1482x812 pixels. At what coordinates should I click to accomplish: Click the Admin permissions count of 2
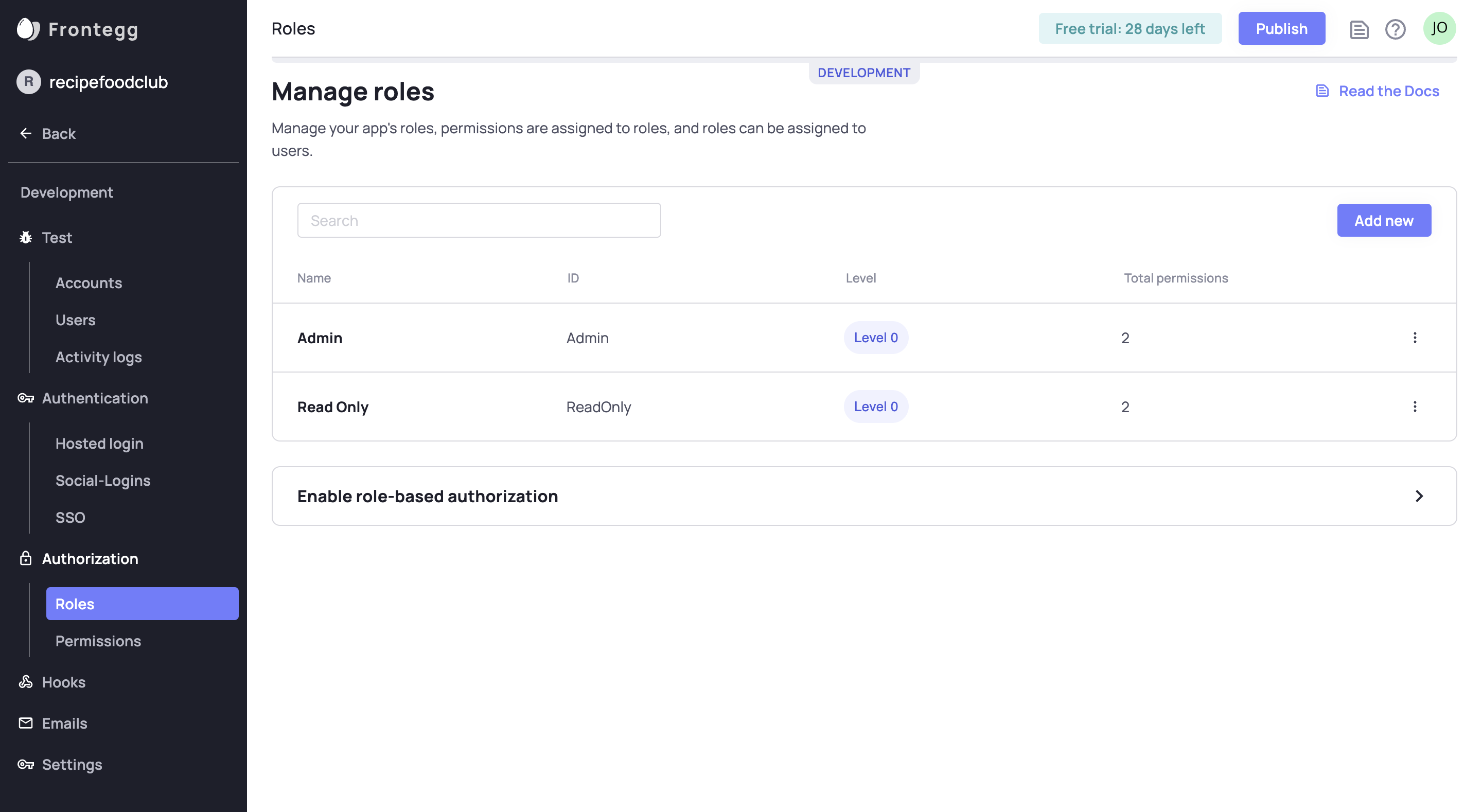tap(1125, 338)
